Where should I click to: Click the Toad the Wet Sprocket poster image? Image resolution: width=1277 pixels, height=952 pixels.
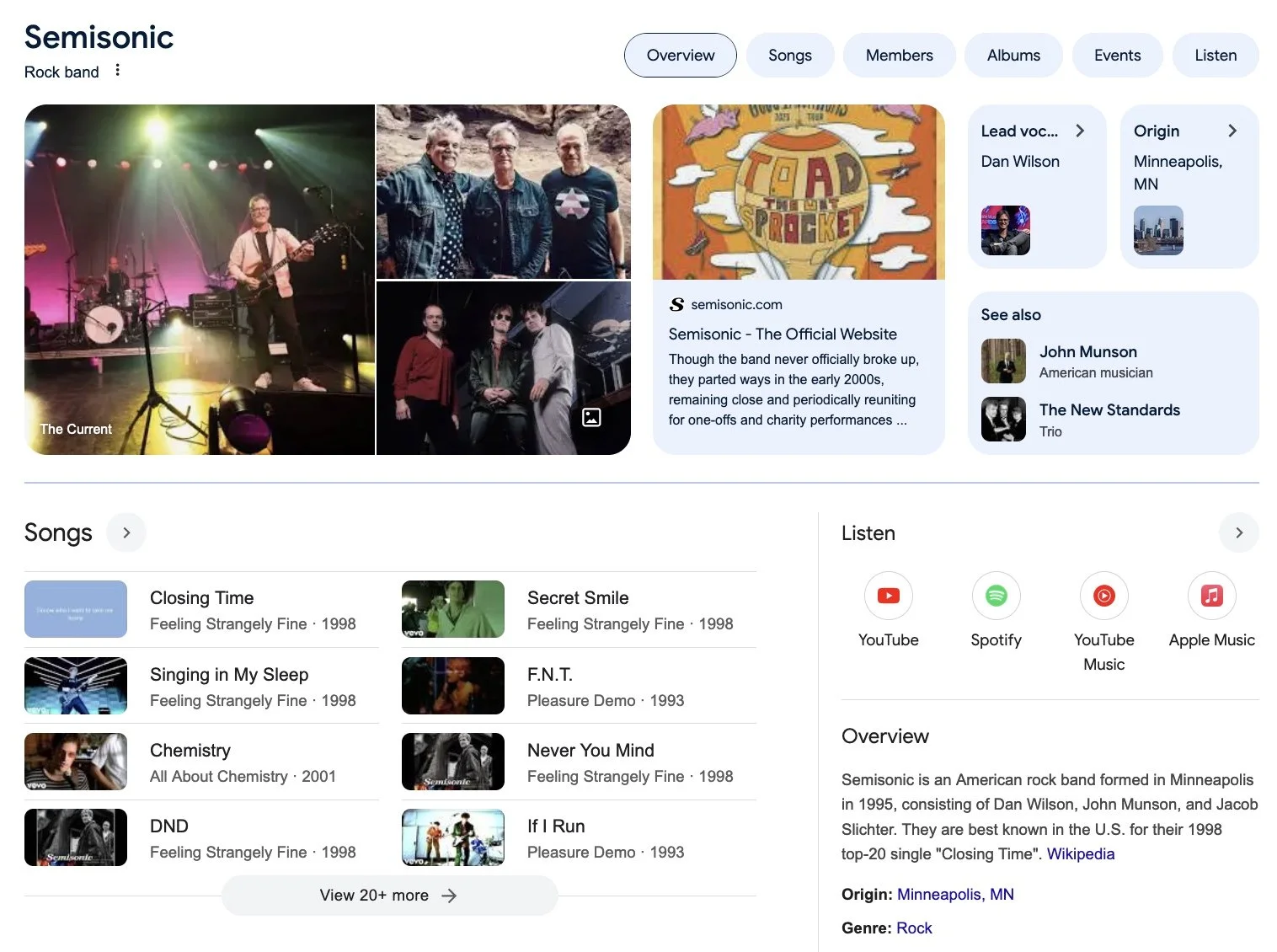coord(799,192)
